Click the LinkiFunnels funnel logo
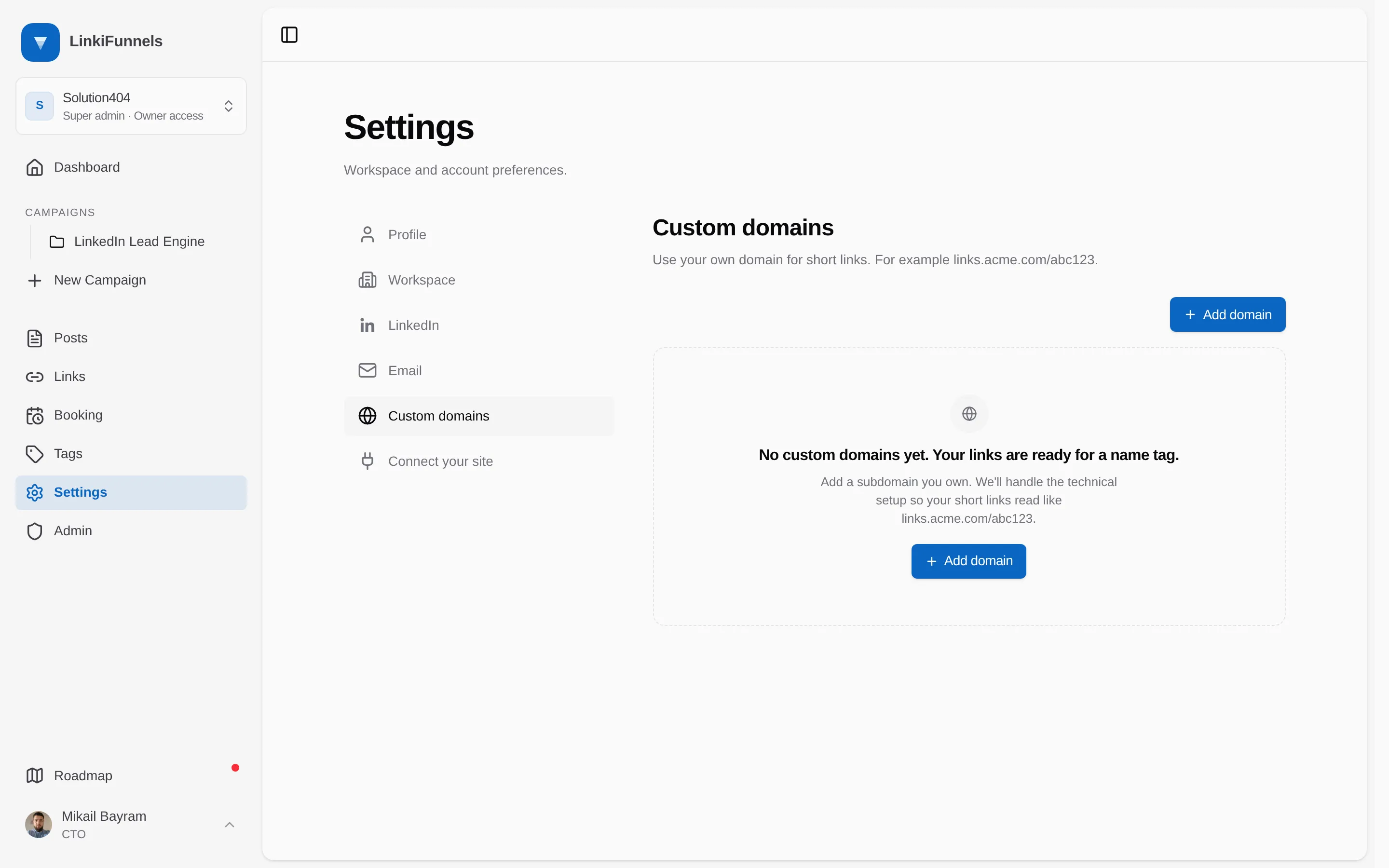1389x868 pixels. (x=40, y=42)
